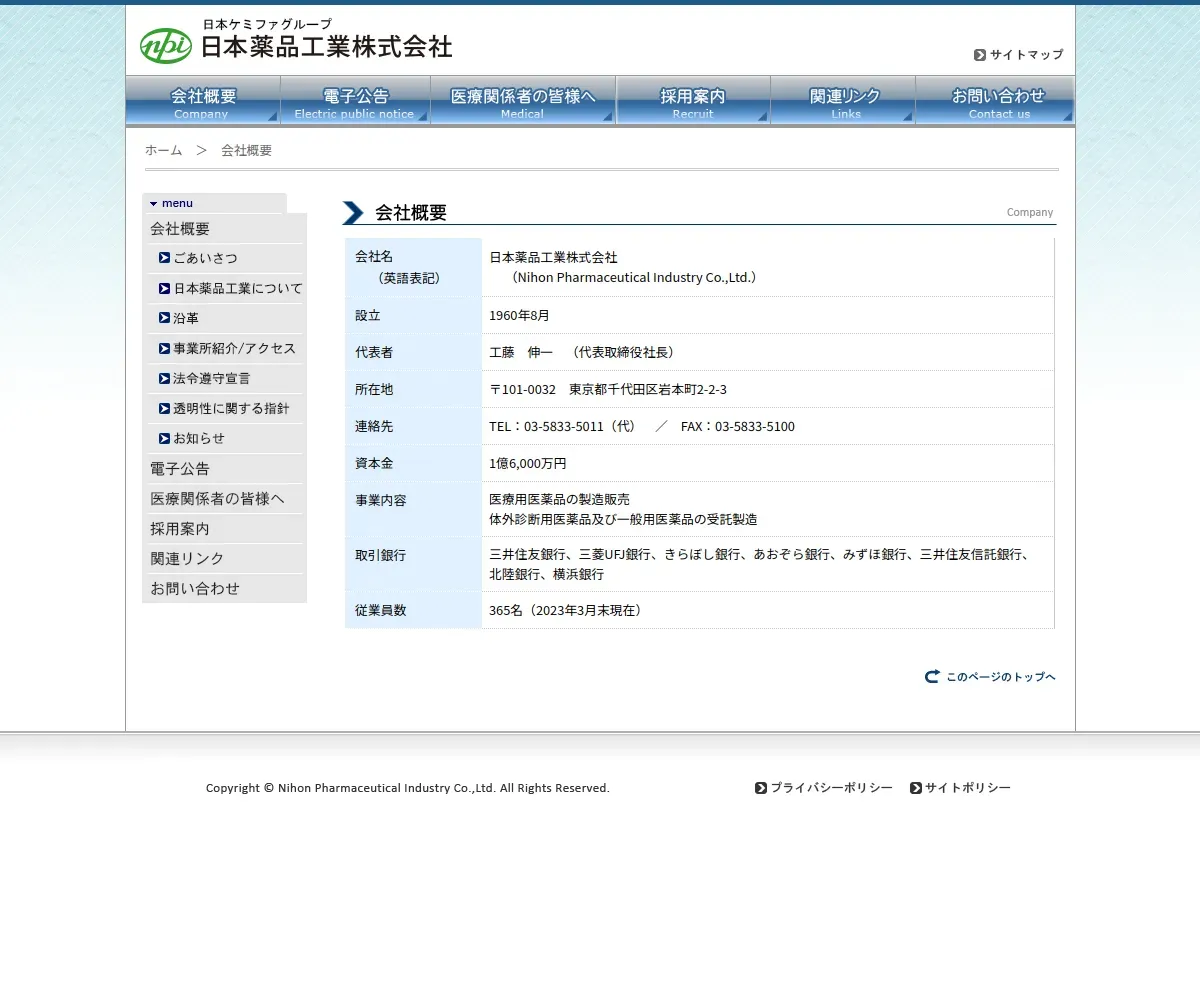Click 会社概要 in the breadcrumb
The width and height of the screenshot is (1200, 1000).
tap(246, 150)
